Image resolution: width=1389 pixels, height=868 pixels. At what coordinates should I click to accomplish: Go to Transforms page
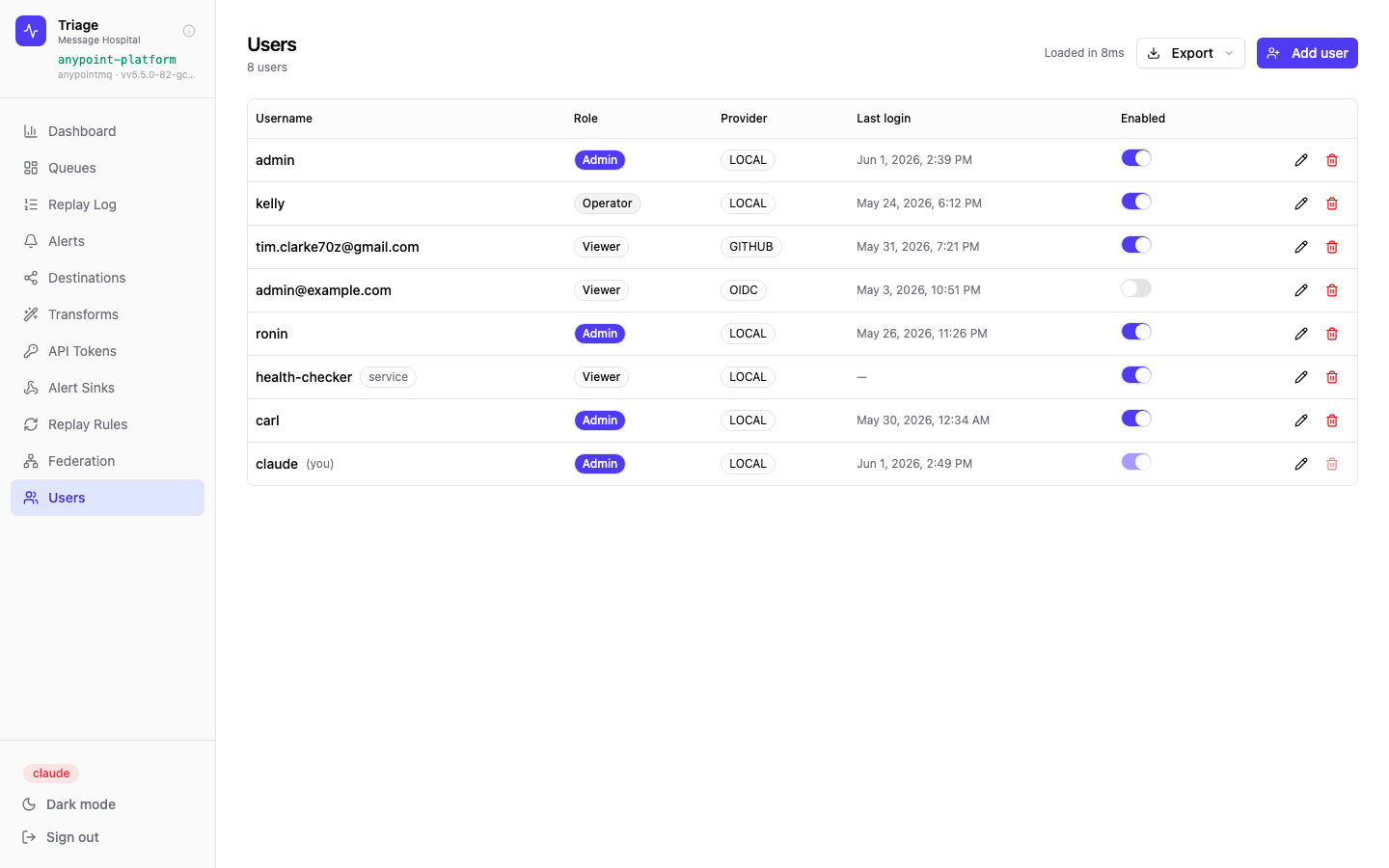(107, 314)
